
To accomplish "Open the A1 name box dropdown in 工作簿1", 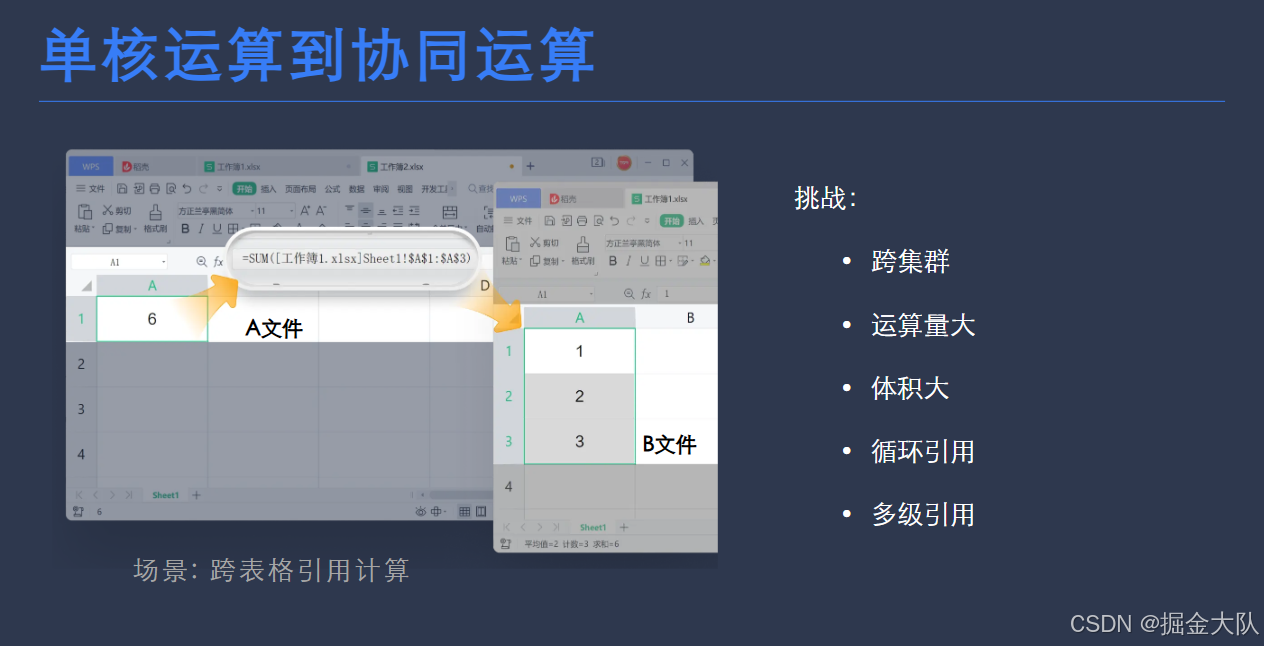I will [591, 294].
